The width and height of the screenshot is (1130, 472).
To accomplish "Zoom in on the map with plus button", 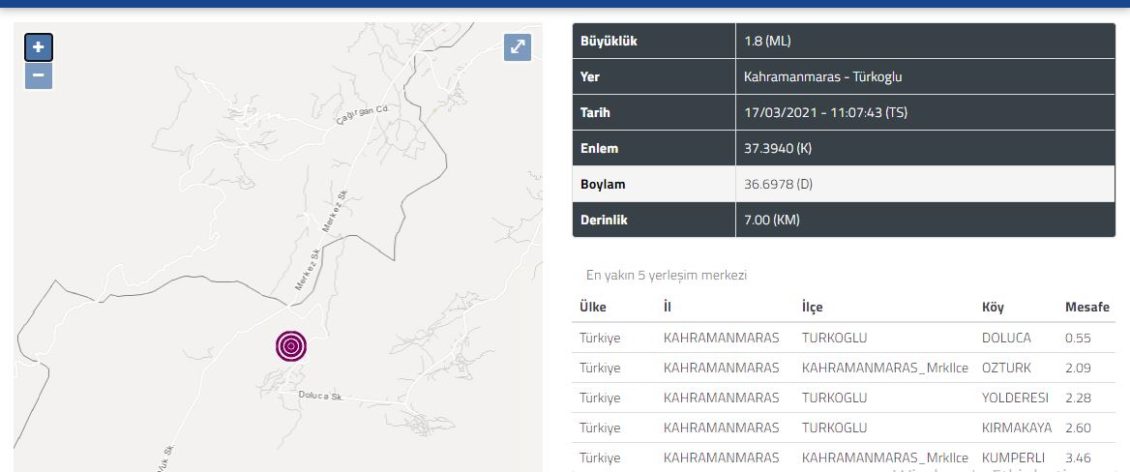I will coord(38,47).
